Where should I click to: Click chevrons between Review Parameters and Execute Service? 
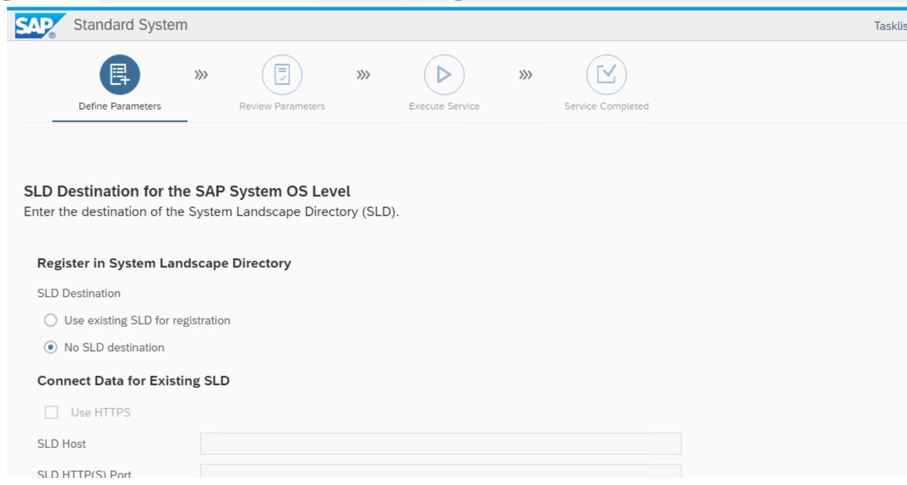(x=363, y=75)
